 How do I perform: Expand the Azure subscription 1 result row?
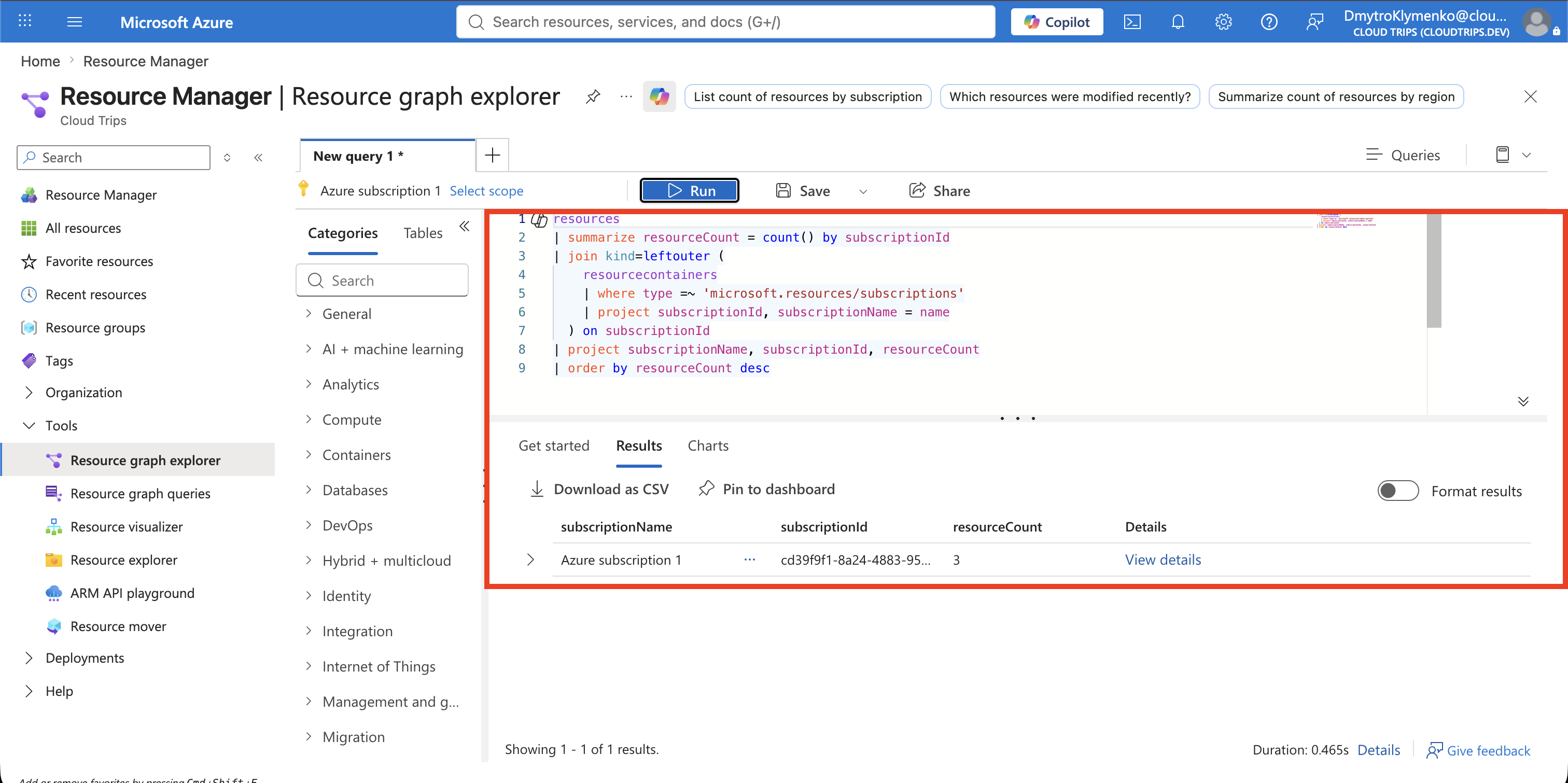(530, 559)
